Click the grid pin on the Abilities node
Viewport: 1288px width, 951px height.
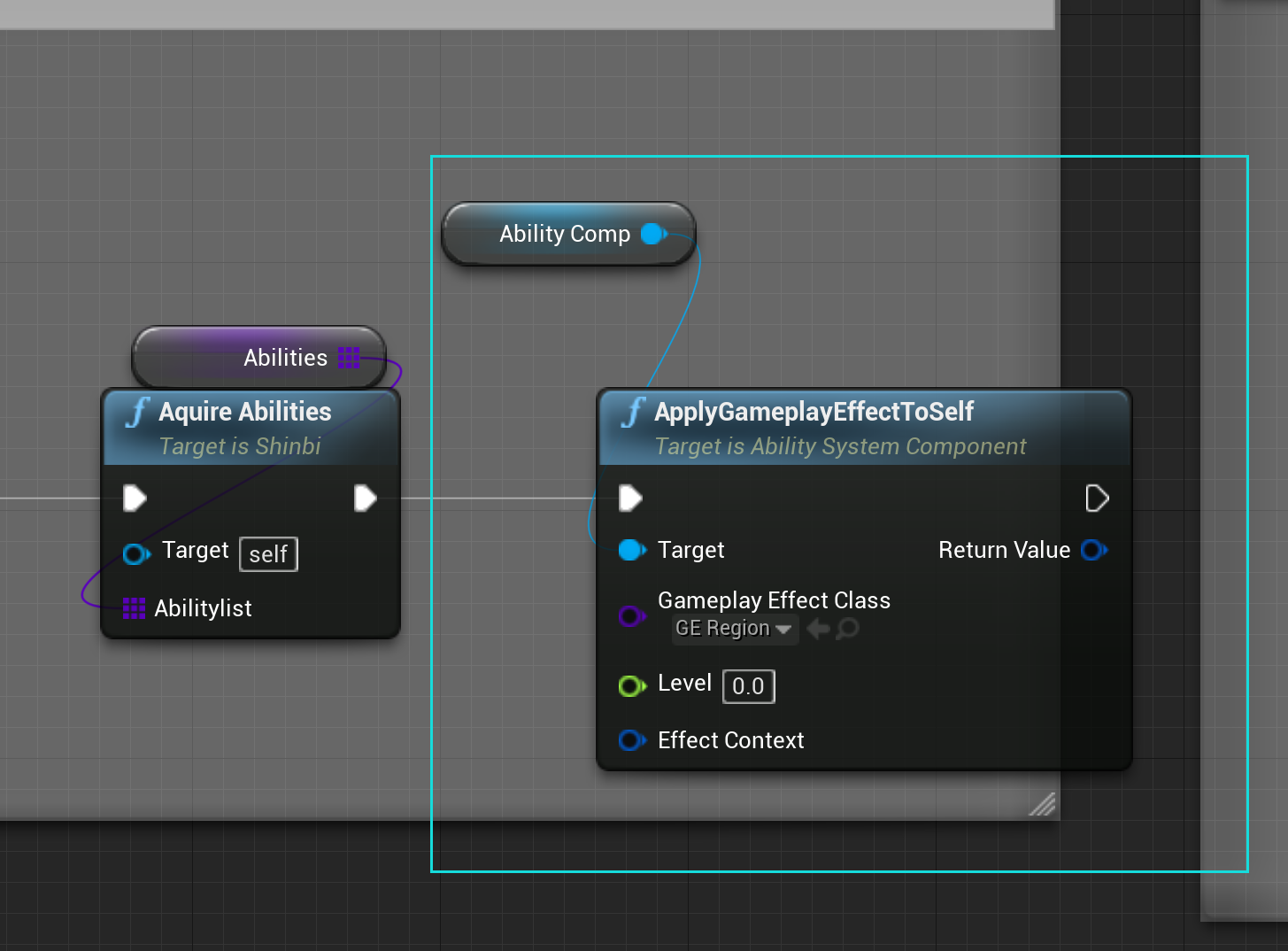click(349, 358)
